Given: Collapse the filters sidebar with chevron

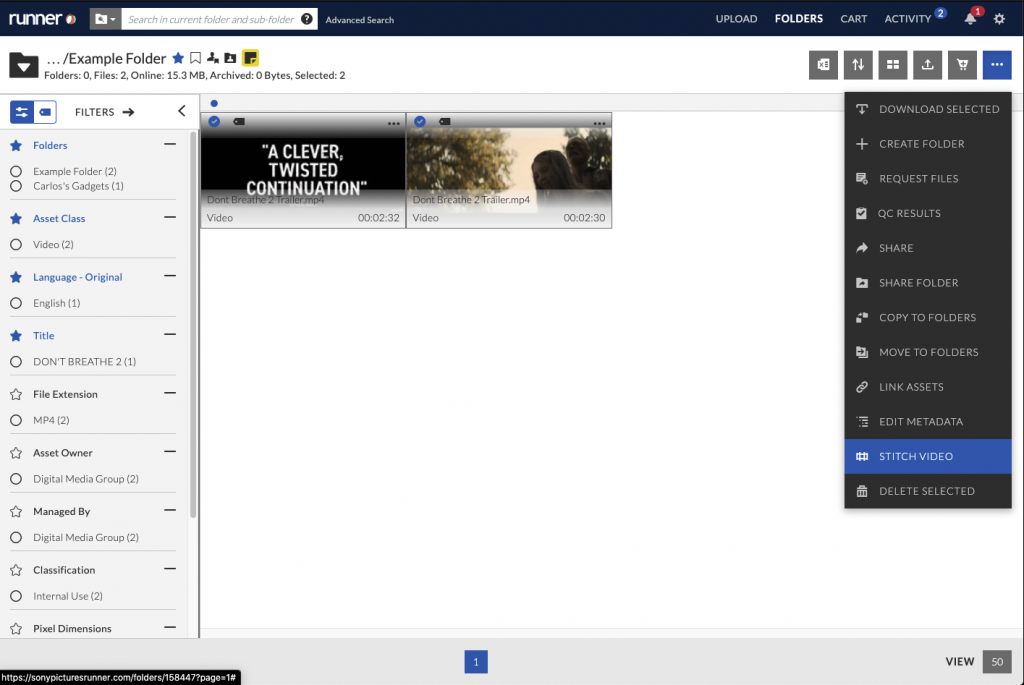Looking at the screenshot, I should click(182, 112).
